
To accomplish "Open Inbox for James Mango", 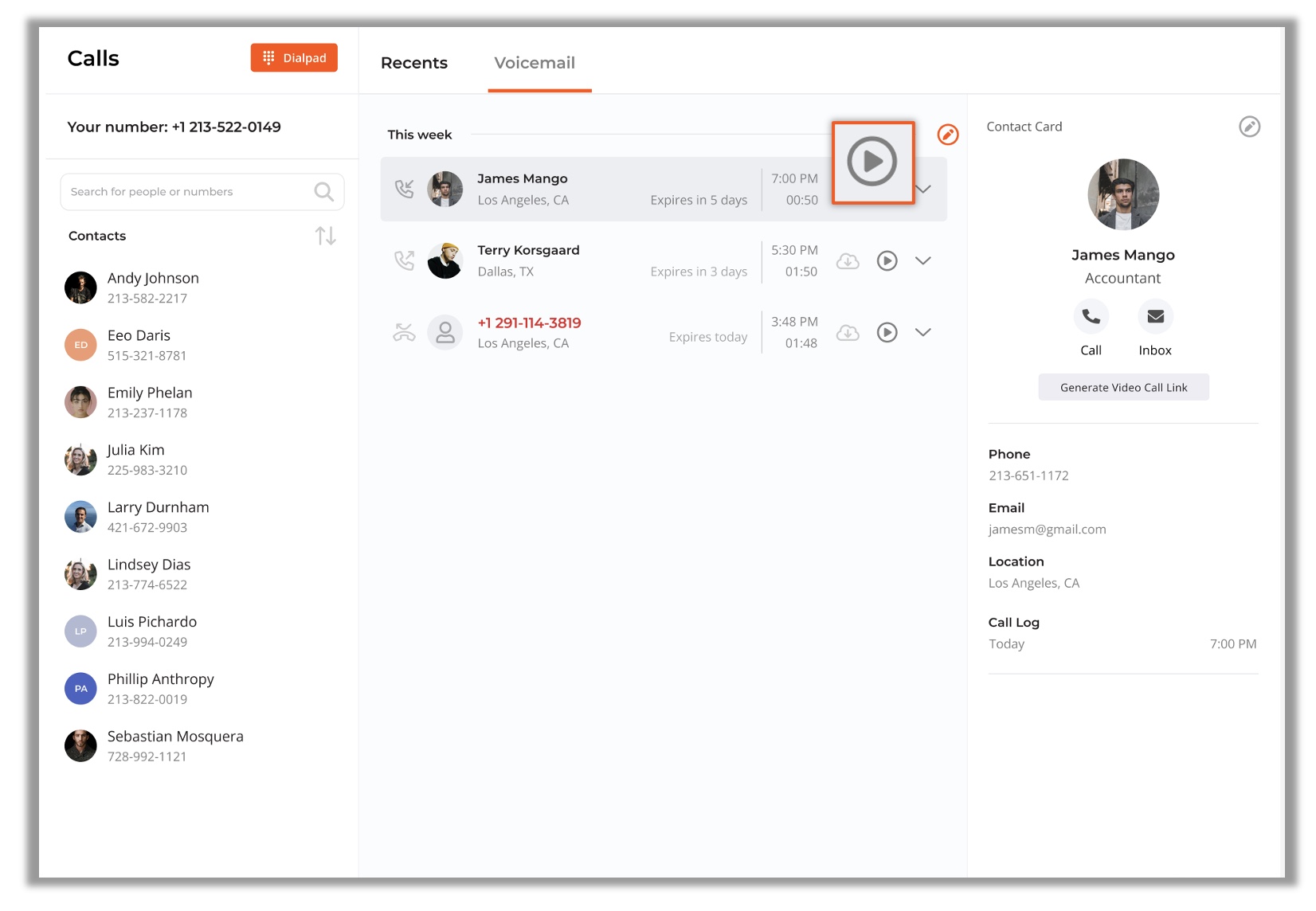I will point(1155,317).
